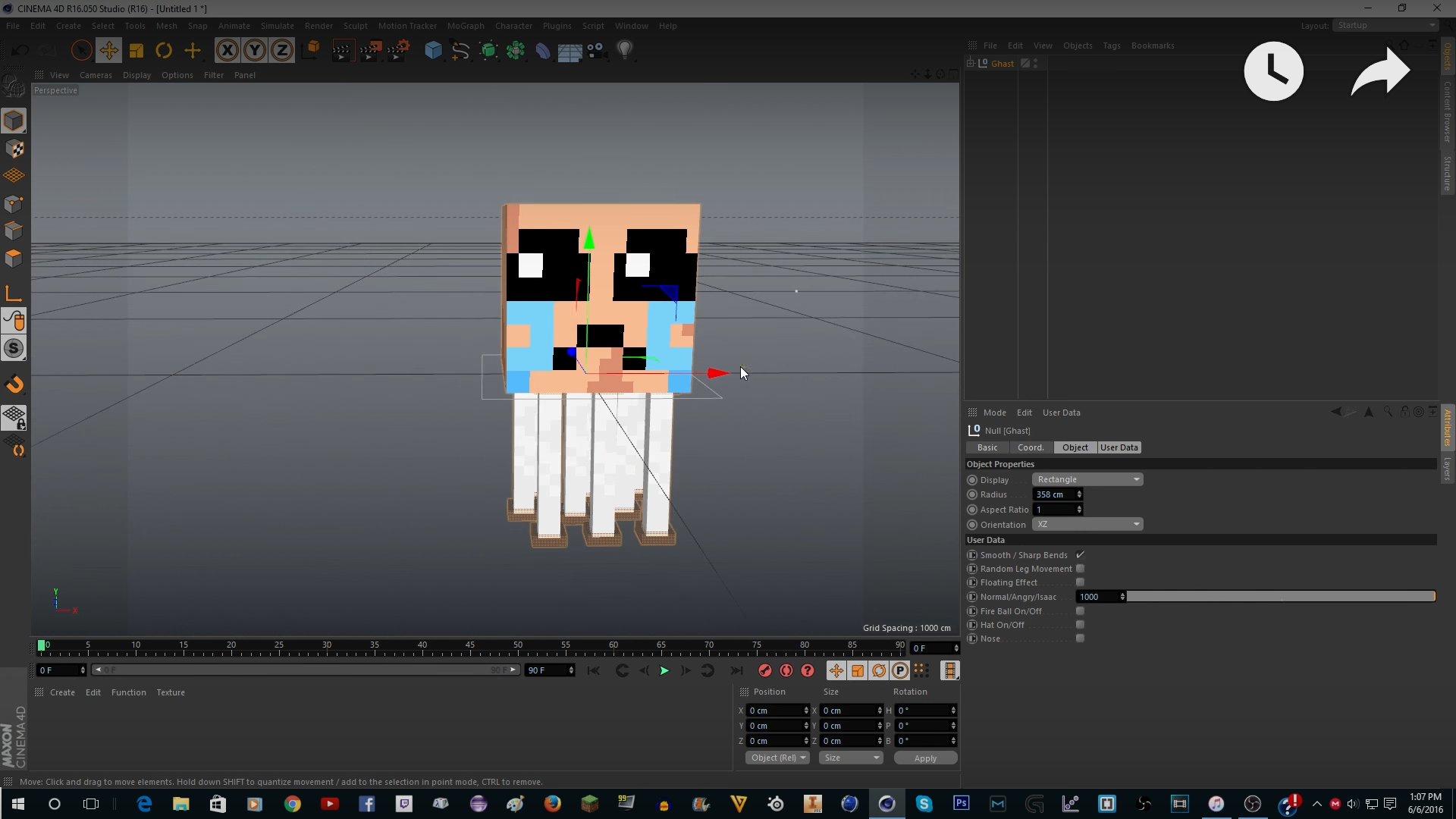The height and width of the screenshot is (819, 1456).
Task: Open viewport Cameras menu
Action: pyautogui.click(x=96, y=75)
